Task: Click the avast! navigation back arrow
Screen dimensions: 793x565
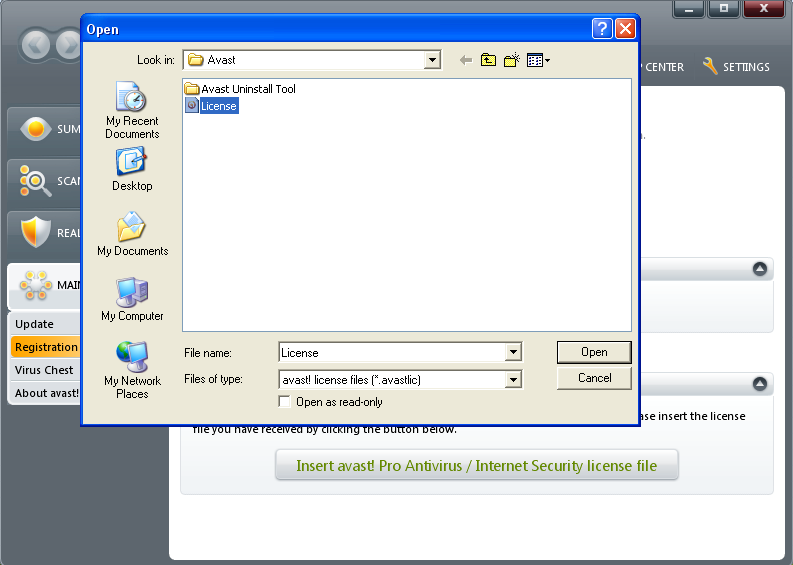Action: coord(36,46)
